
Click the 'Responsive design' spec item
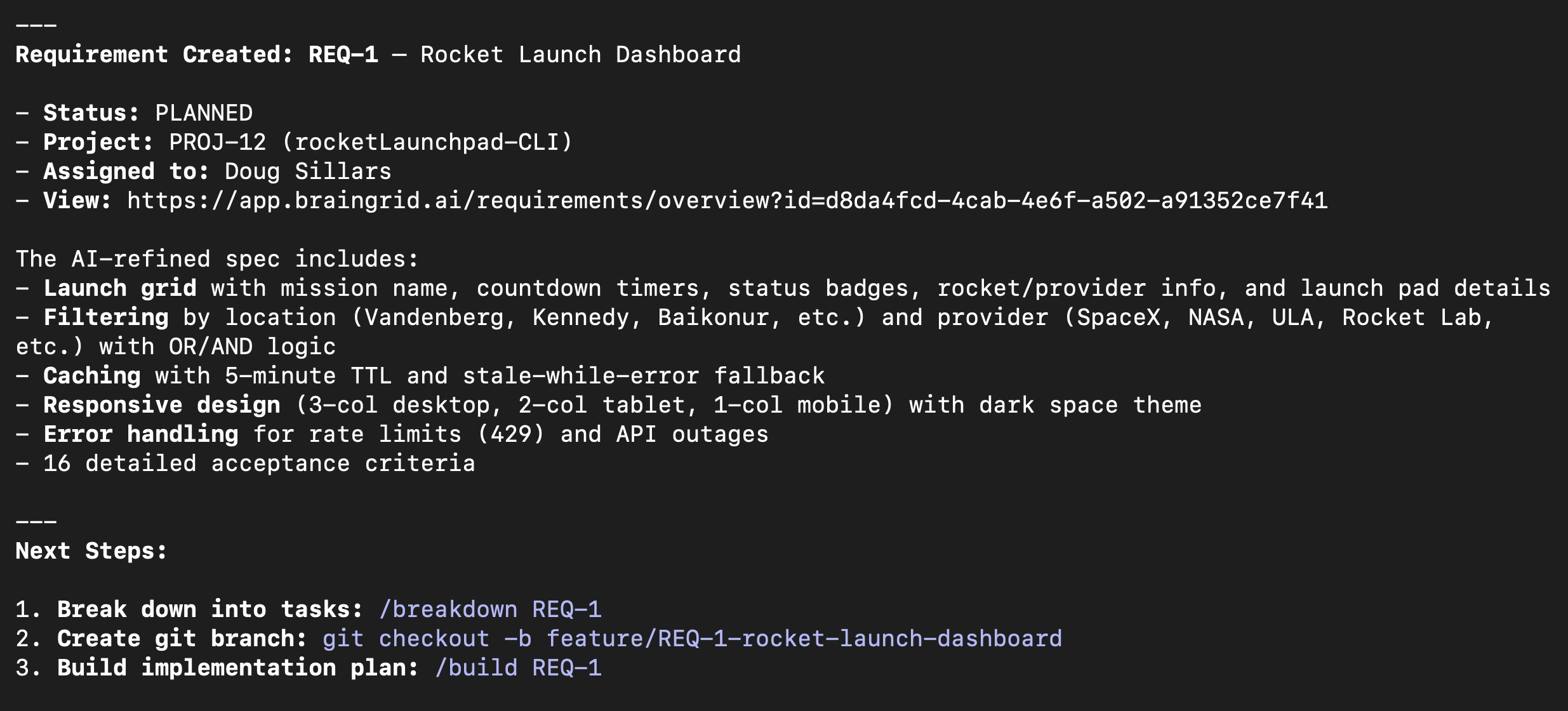pyautogui.click(x=161, y=405)
